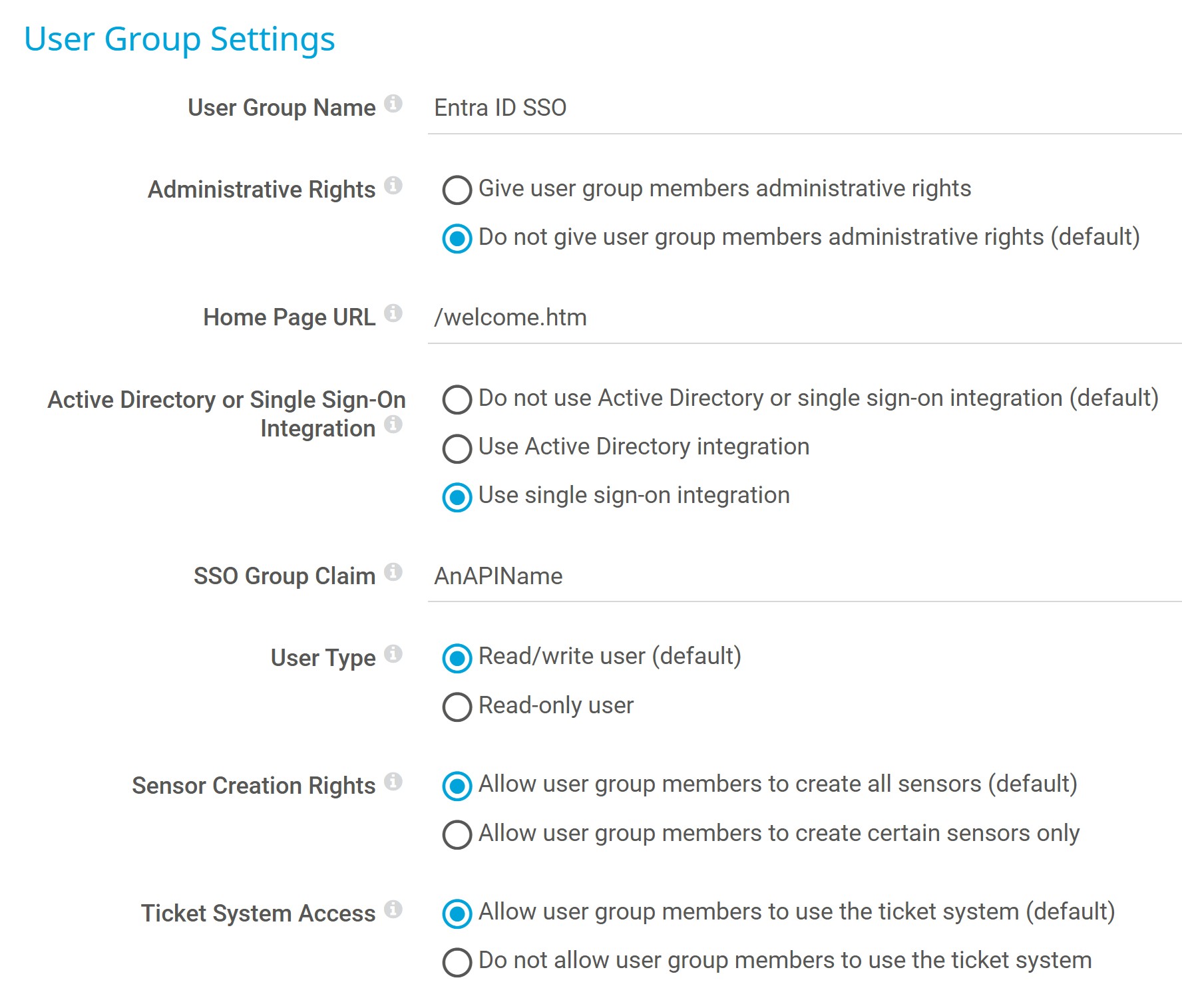Choose Use Active Directory integration option
The image size is (1182, 1008).
[x=457, y=448]
